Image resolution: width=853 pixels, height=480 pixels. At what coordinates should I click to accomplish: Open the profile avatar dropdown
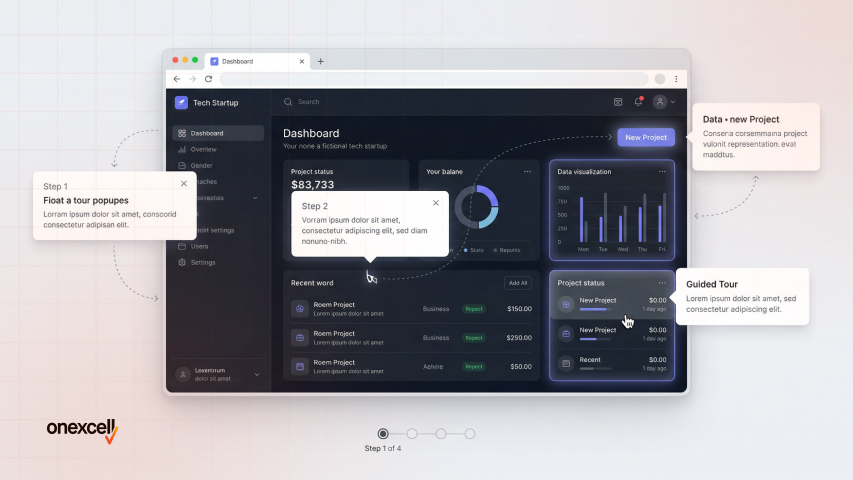pyautogui.click(x=664, y=102)
